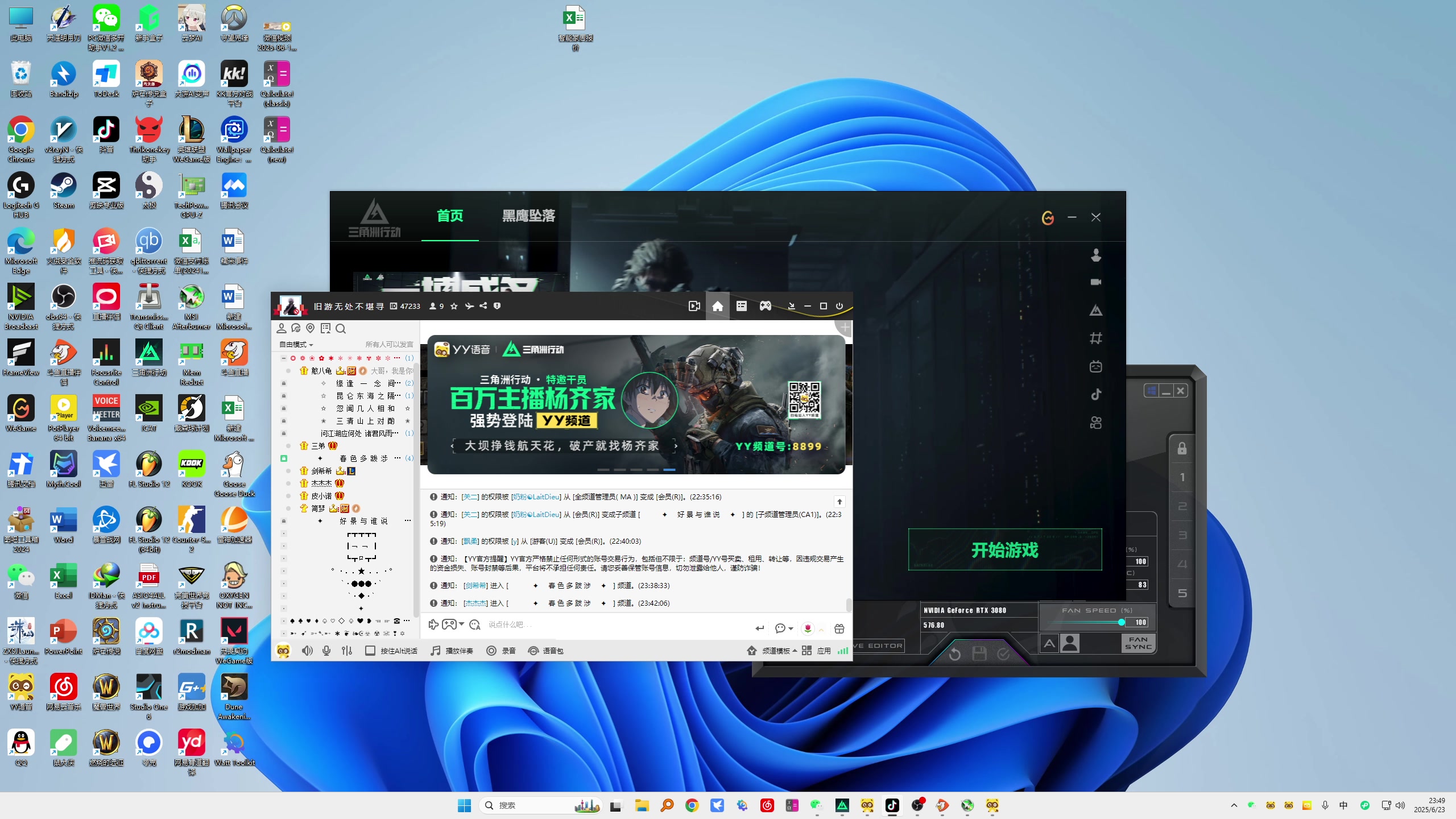The height and width of the screenshot is (819, 1456).
Task: Click the speaker volume icon in YY bottom bar
Action: tap(307, 651)
